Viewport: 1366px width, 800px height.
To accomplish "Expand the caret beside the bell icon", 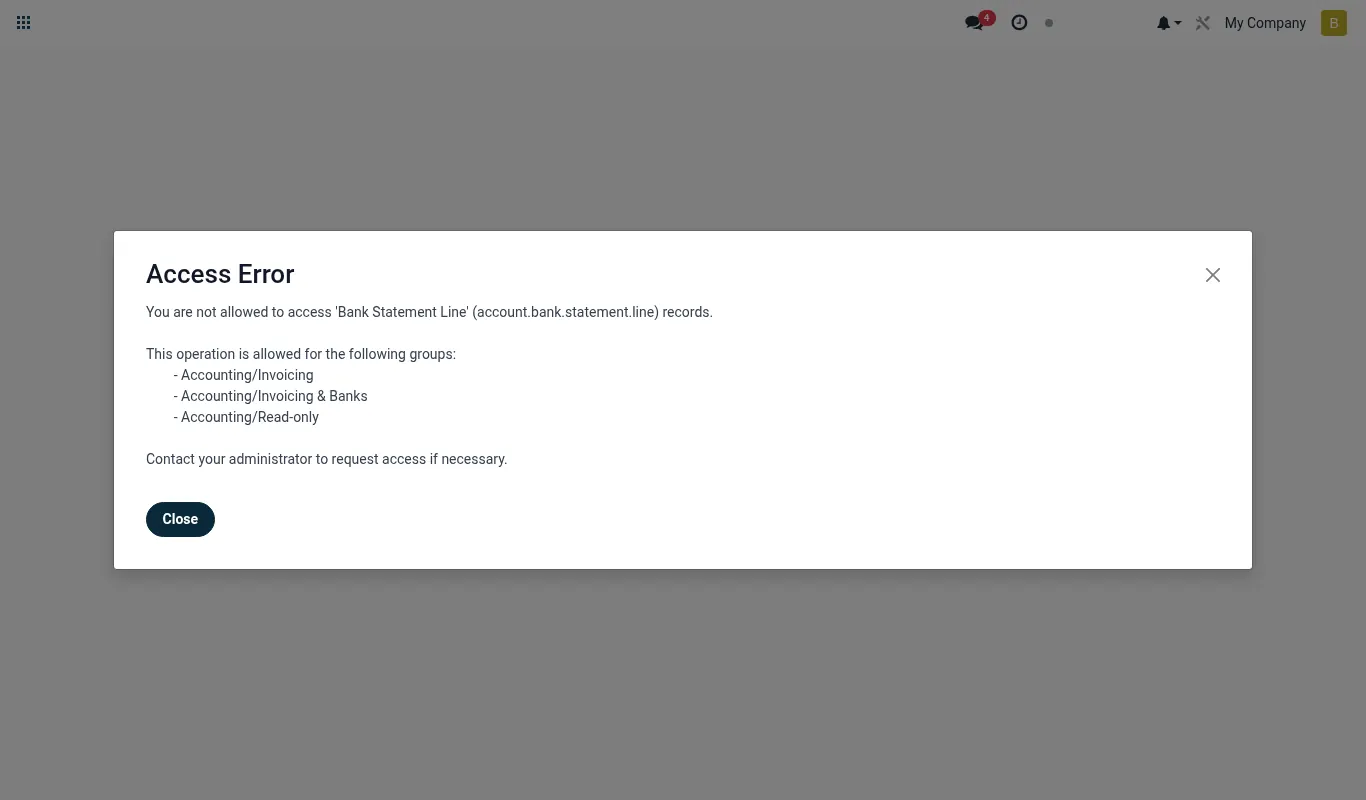I will (x=1178, y=23).
